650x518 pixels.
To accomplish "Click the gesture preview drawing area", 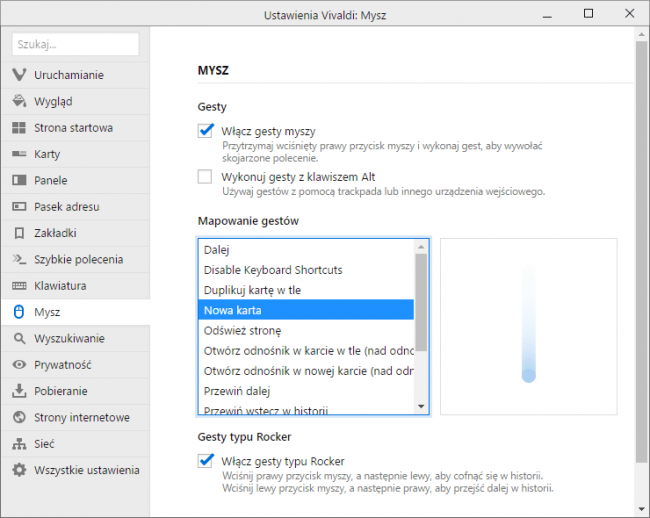I will pyautogui.click(x=529, y=327).
